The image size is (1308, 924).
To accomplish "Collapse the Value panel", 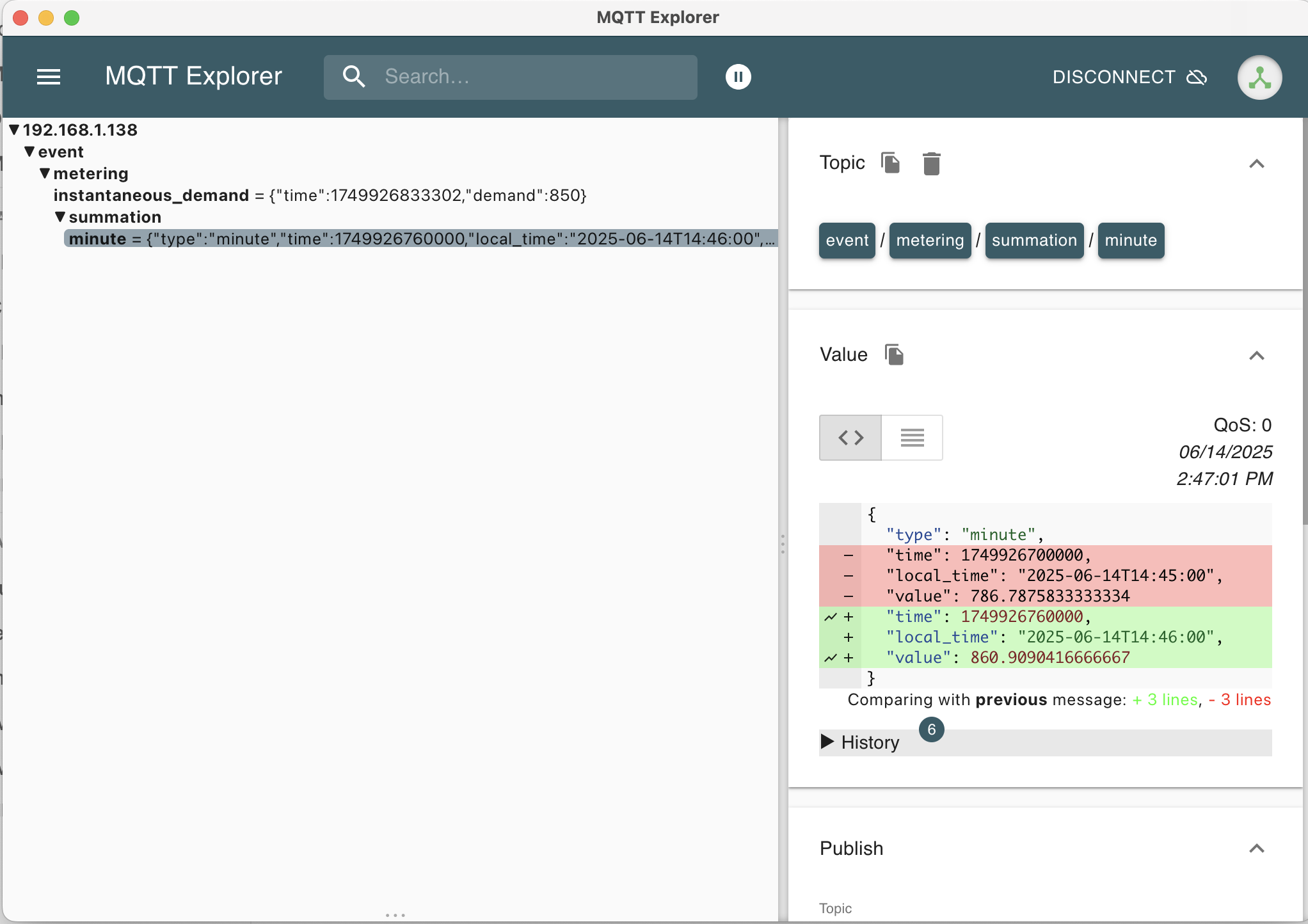I will (x=1256, y=356).
